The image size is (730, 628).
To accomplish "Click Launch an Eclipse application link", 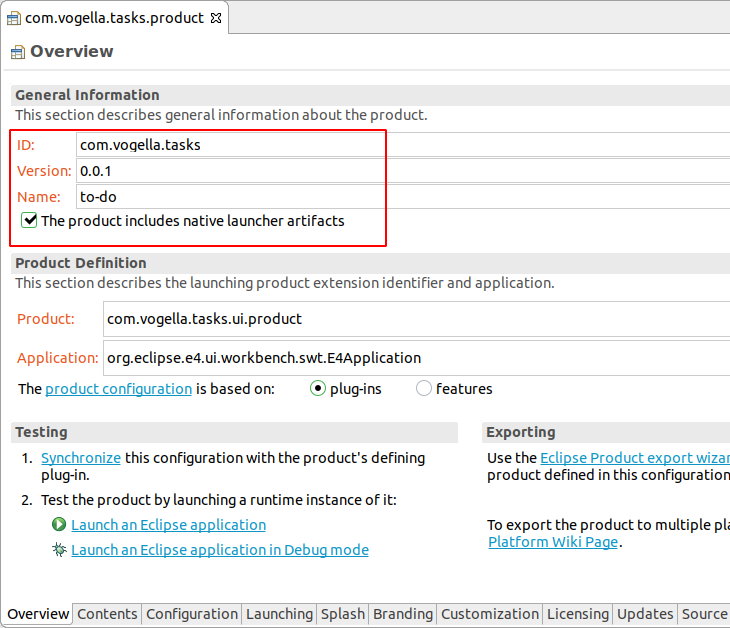I will tap(169, 525).
